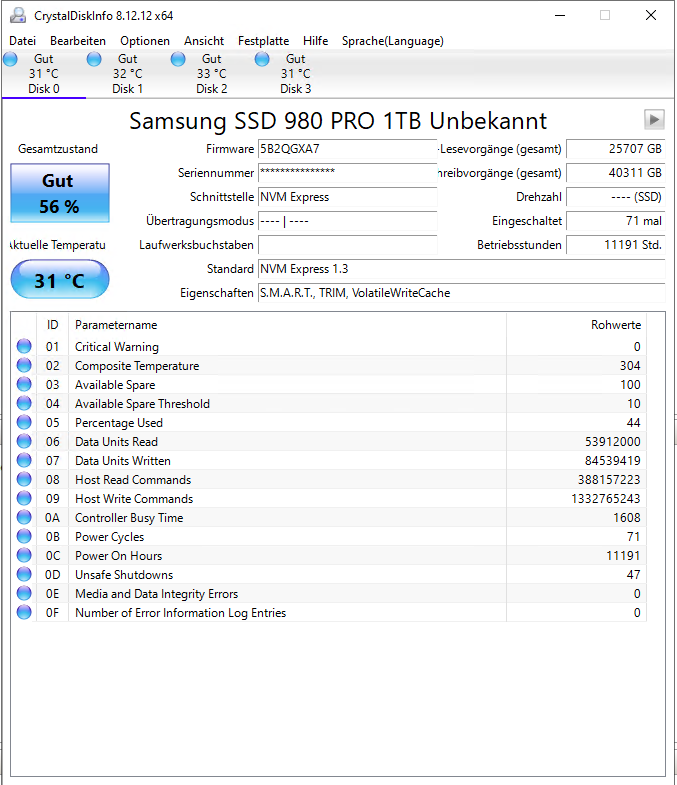Open the Festplatte menu

(x=263, y=41)
